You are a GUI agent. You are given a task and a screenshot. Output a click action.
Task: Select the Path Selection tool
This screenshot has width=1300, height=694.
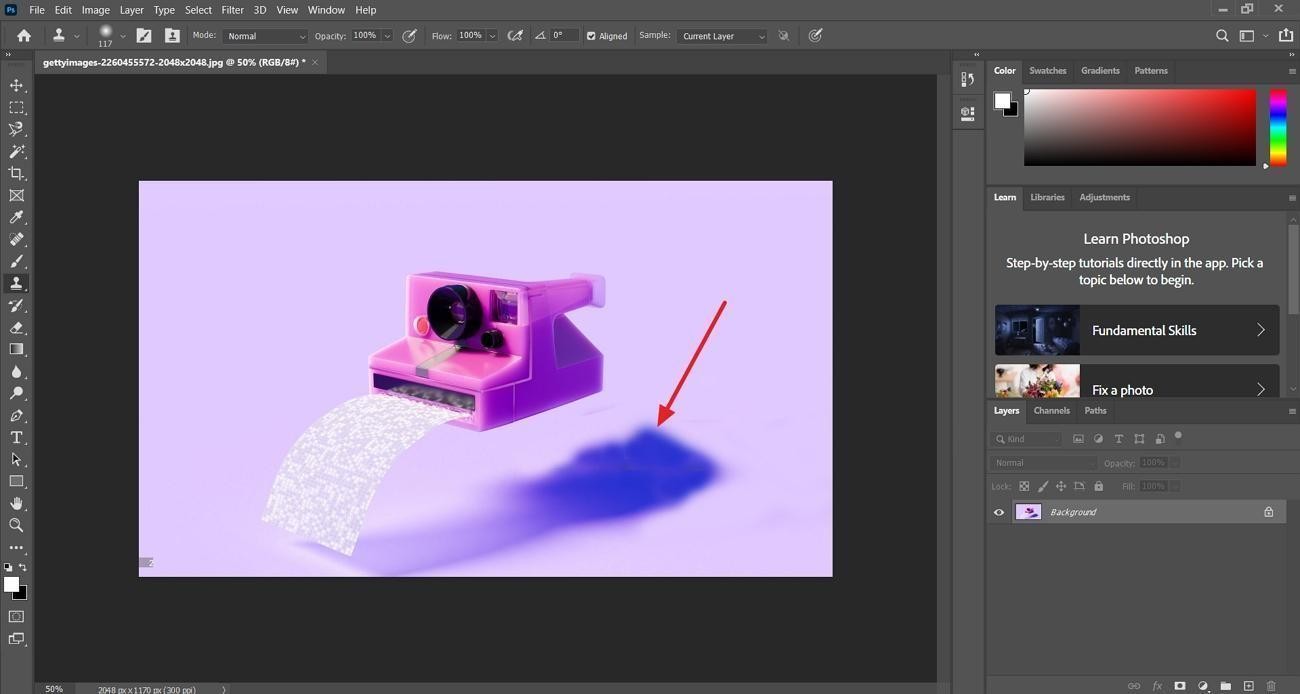16,459
